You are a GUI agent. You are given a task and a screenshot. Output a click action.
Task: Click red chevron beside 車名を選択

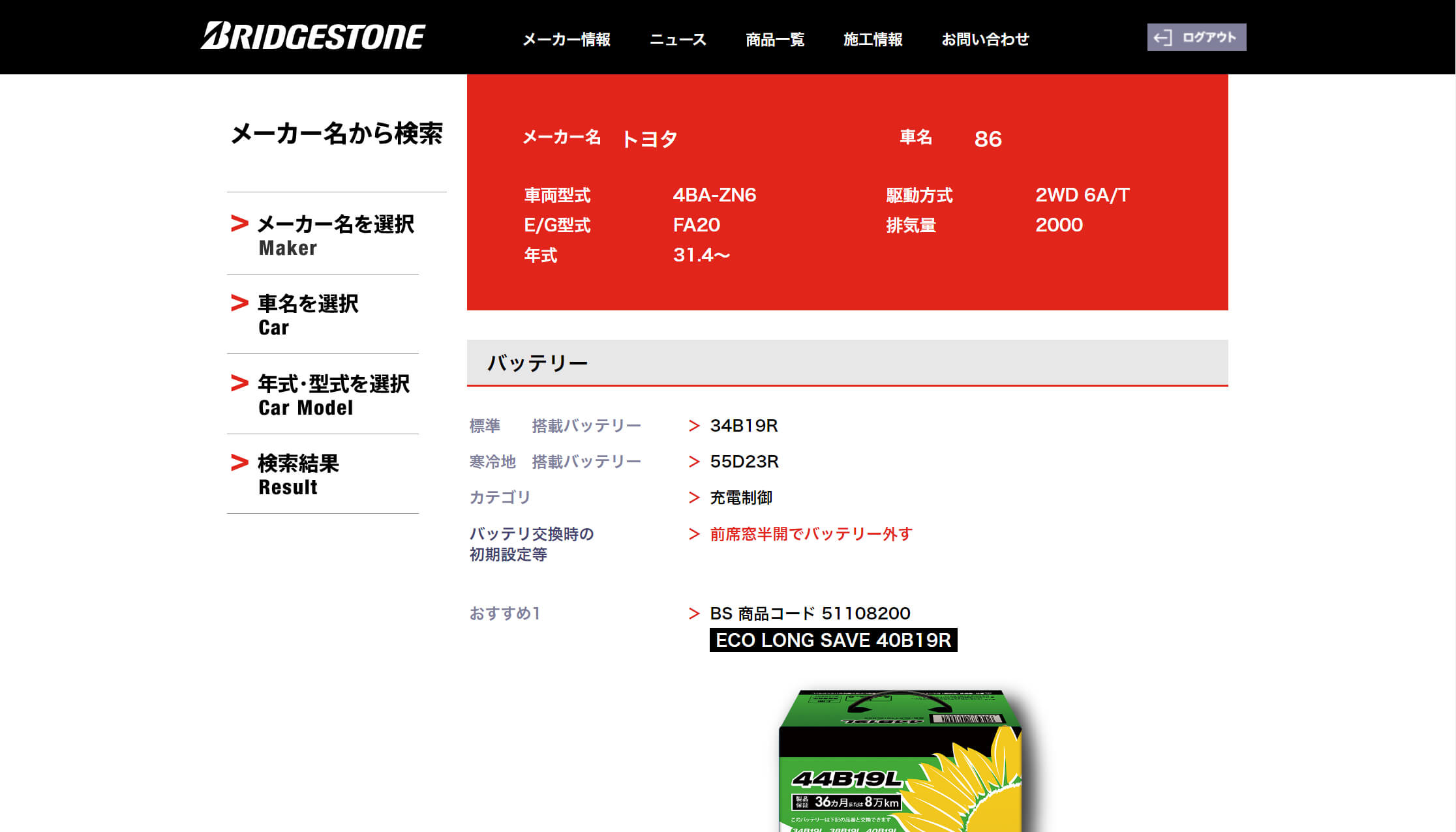coord(239,303)
